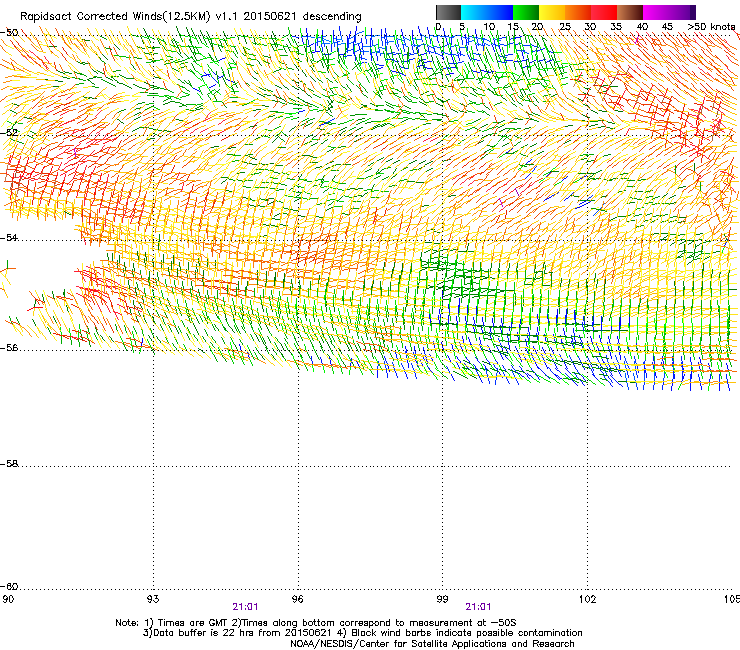The height and width of the screenshot is (650, 740).
Task: Click the latitude label -60
Action: (x=9, y=586)
